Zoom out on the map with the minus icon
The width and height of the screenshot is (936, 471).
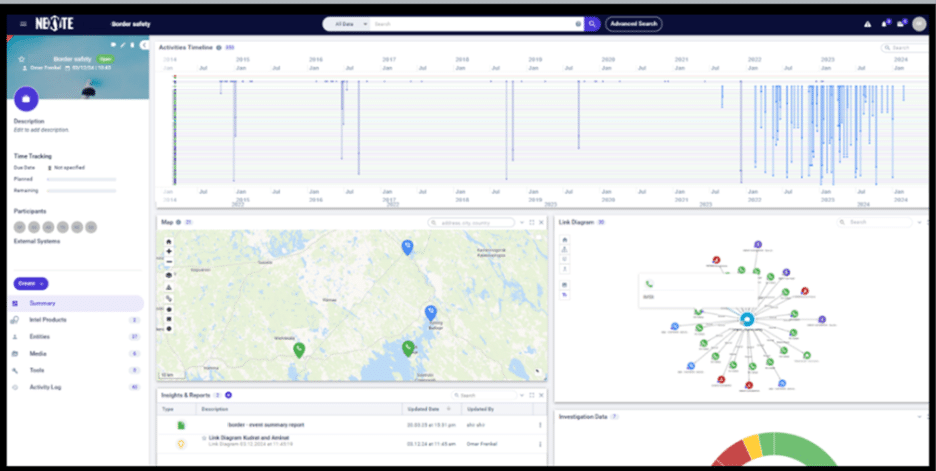(x=168, y=262)
